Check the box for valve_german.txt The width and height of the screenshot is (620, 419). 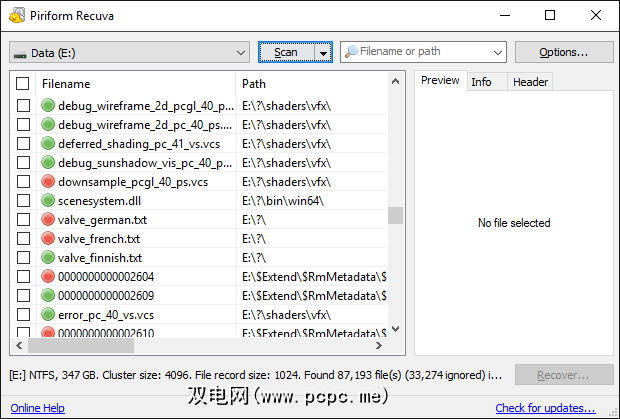point(23,219)
